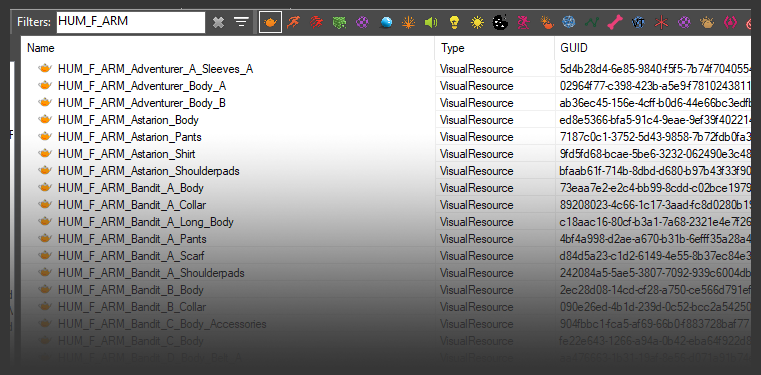
Task: Click the teapot icon beside Bandit_A_Scarf
Action: pyautogui.click(x=45, y=255)
